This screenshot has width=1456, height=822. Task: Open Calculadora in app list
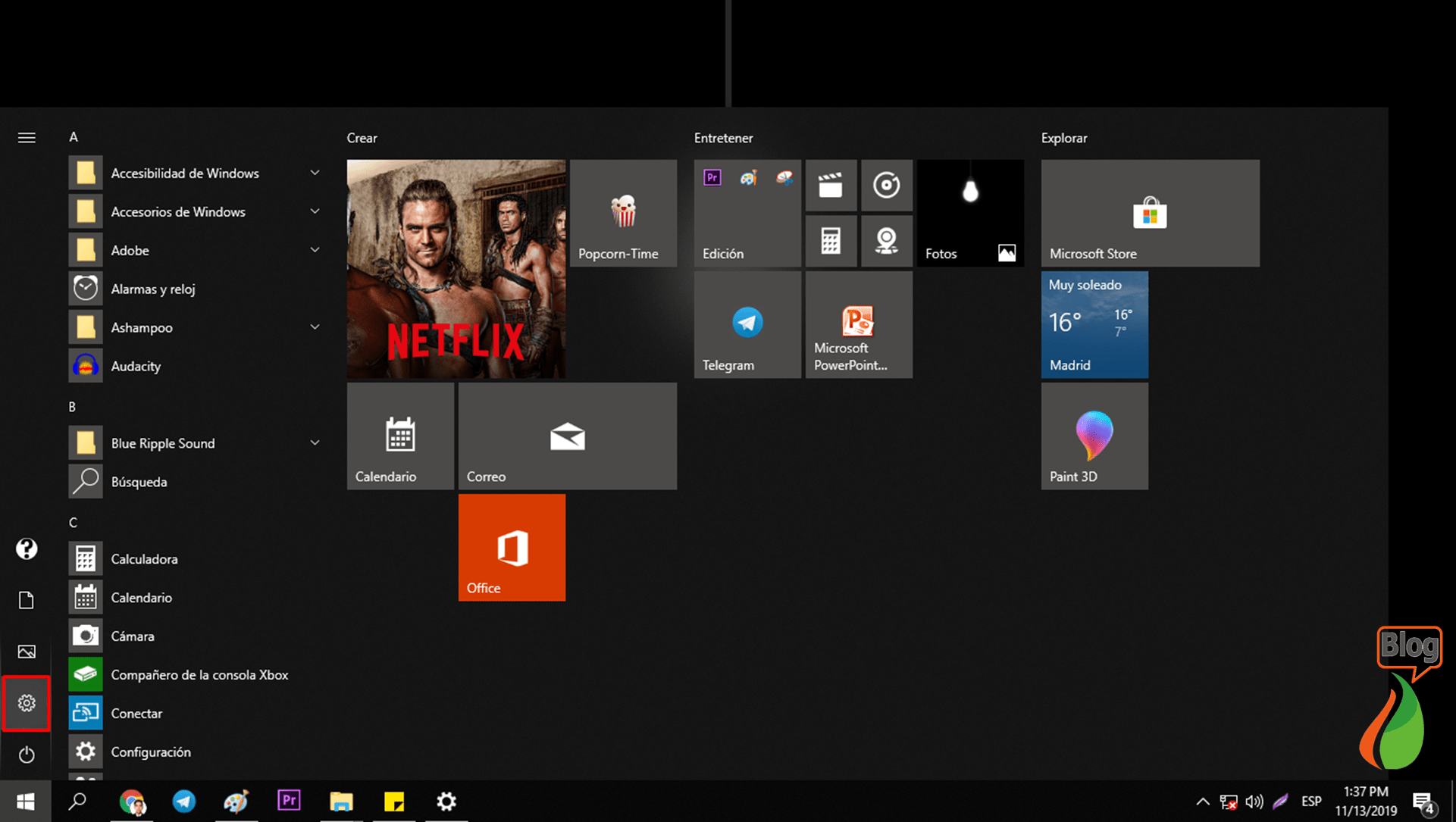click(197, 558)
